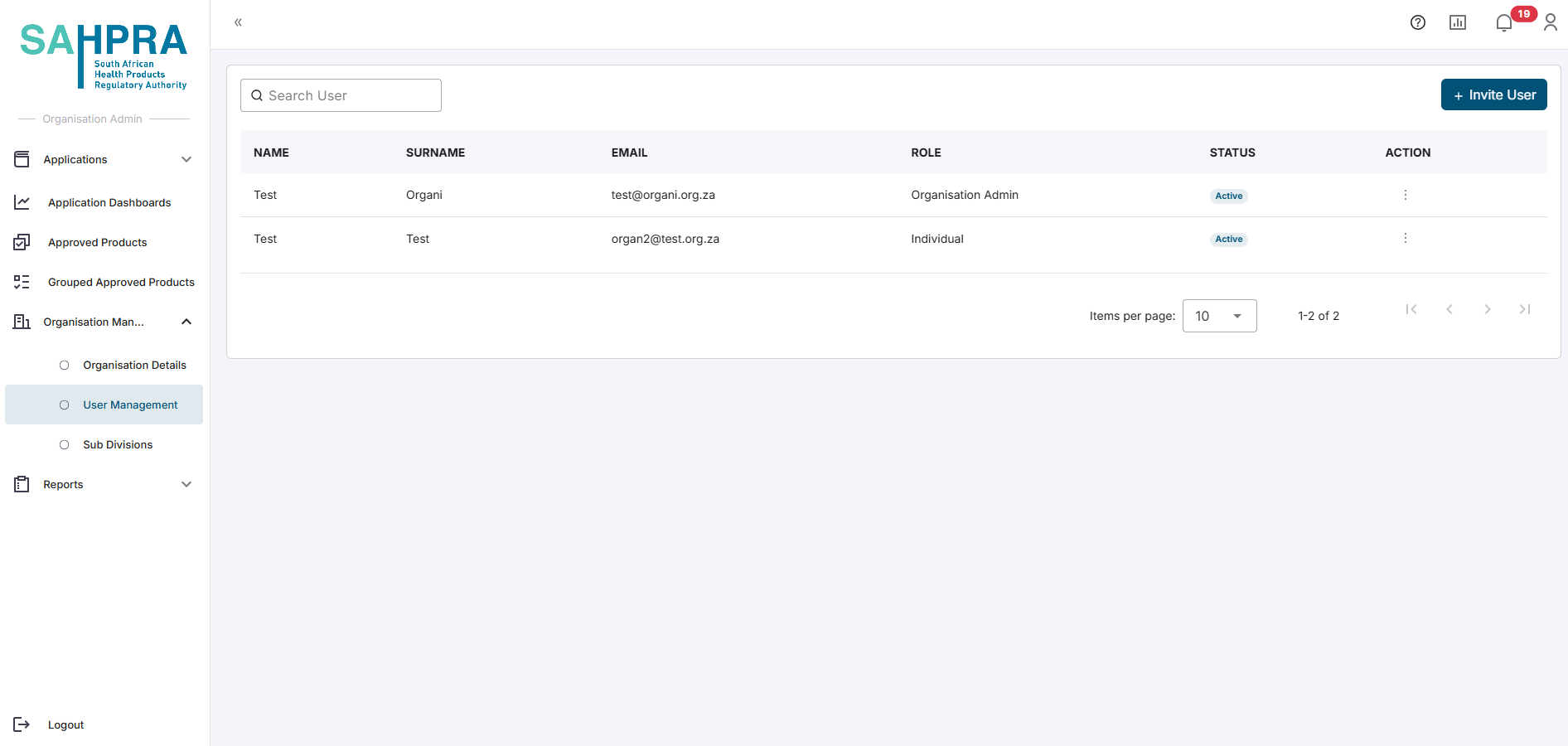Go to next page pagination arrow
This screenshot has height=746, width=1568.
pos(1488,309)
